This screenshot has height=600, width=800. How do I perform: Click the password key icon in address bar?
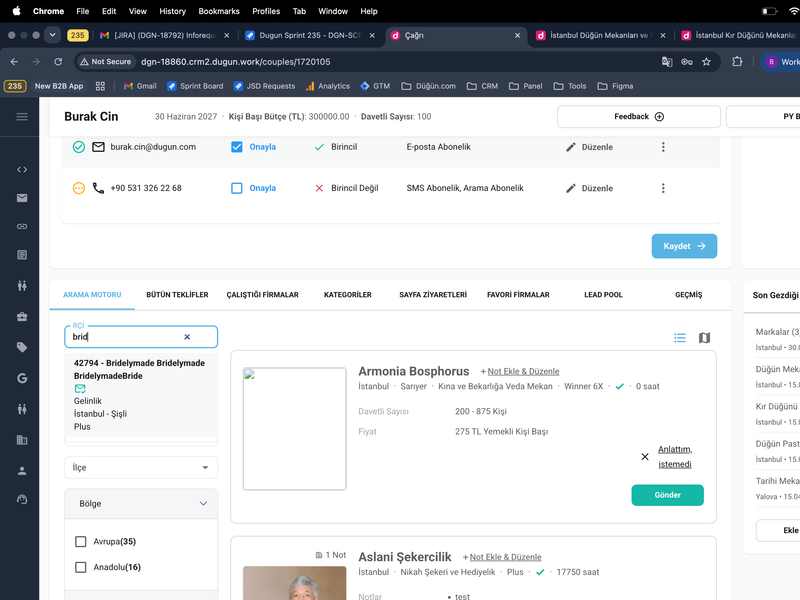687,62
